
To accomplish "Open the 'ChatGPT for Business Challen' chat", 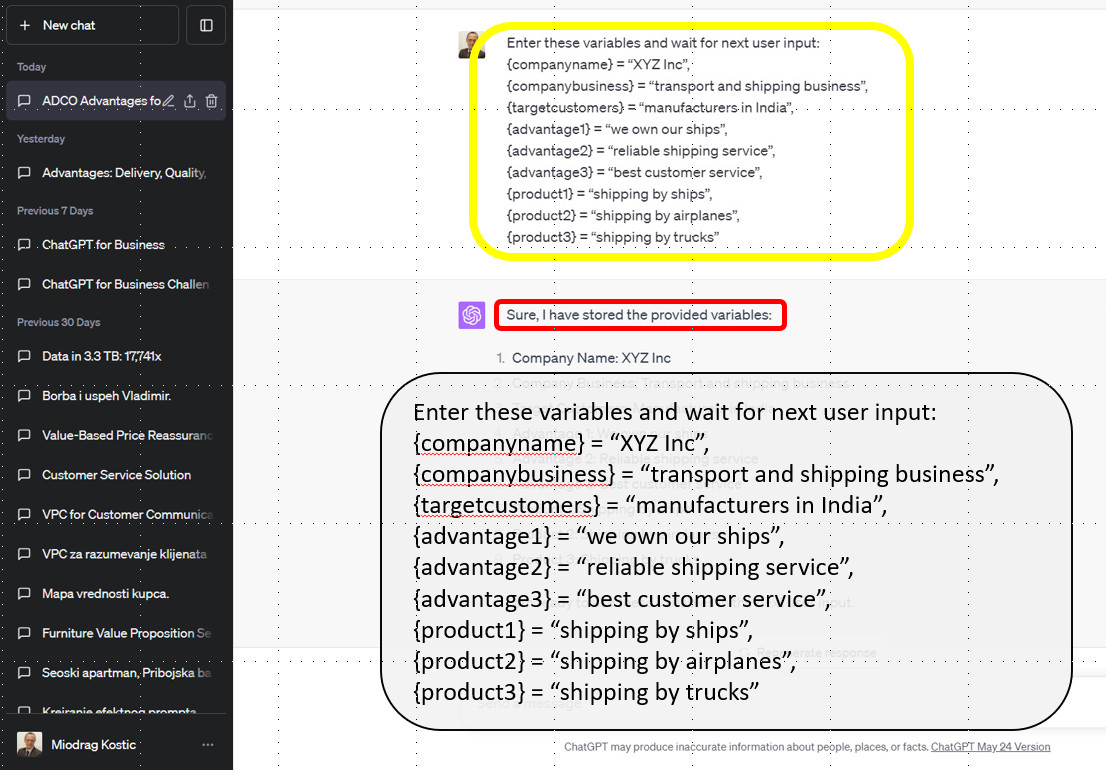I will tap(125, 284).
